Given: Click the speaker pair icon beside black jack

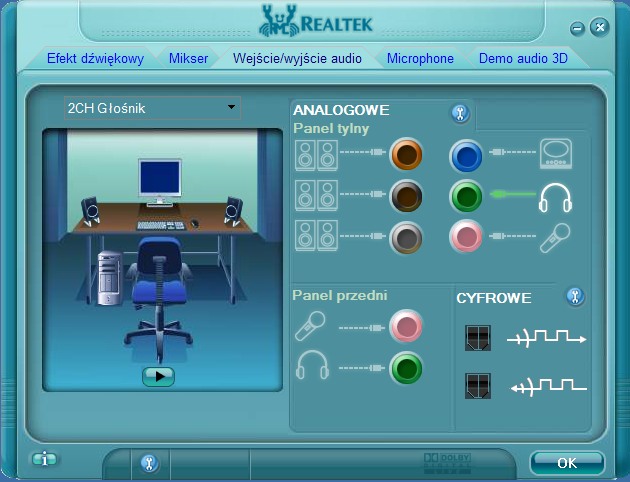Looking at the screenshot, I should (x=316, y=196).
